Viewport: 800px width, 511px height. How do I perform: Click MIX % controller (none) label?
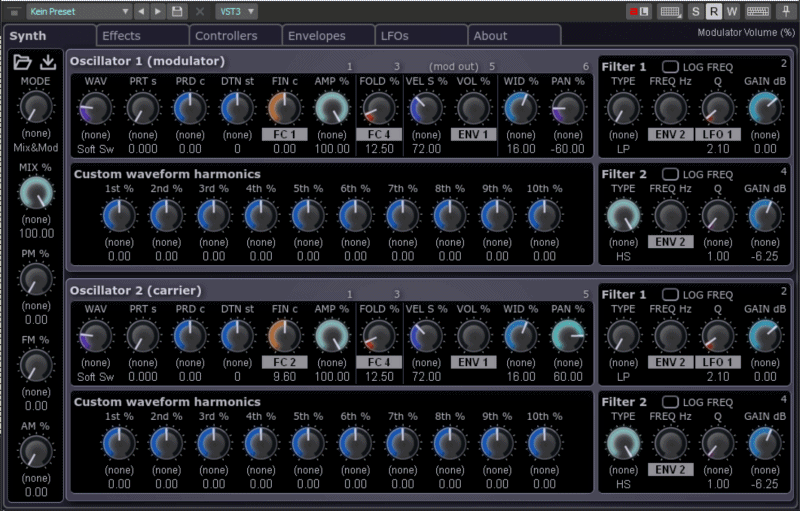pos(36,220)
